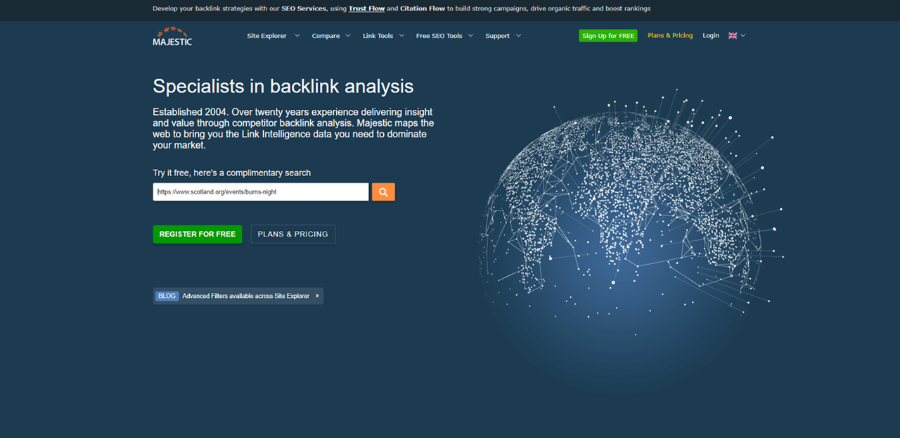Expand the Compare dropdown
Image resolution: width=900 pixels, height=438 pixels.
point(330,36)
